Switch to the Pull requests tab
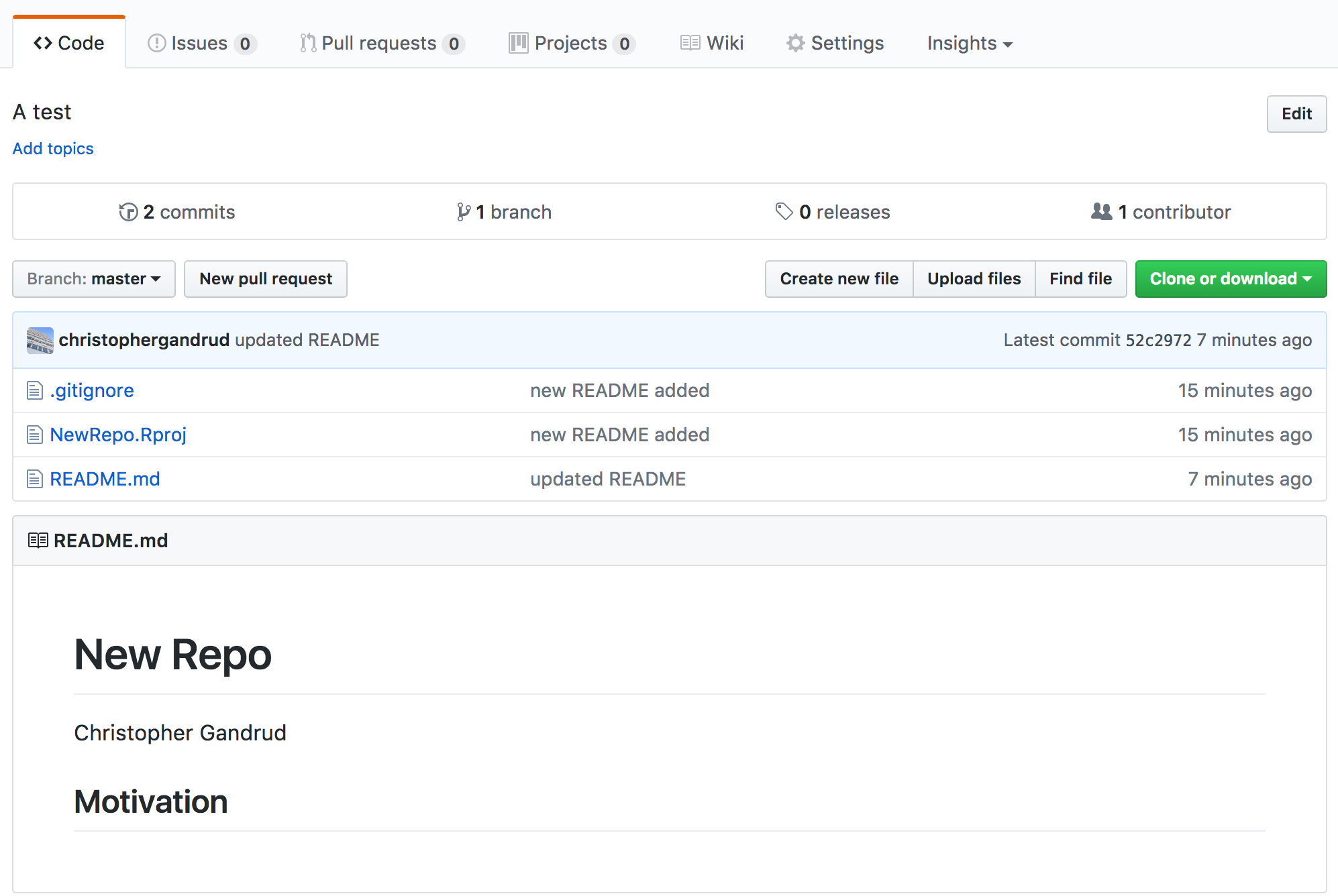The image size is (1338, 896). coord(381,44)
